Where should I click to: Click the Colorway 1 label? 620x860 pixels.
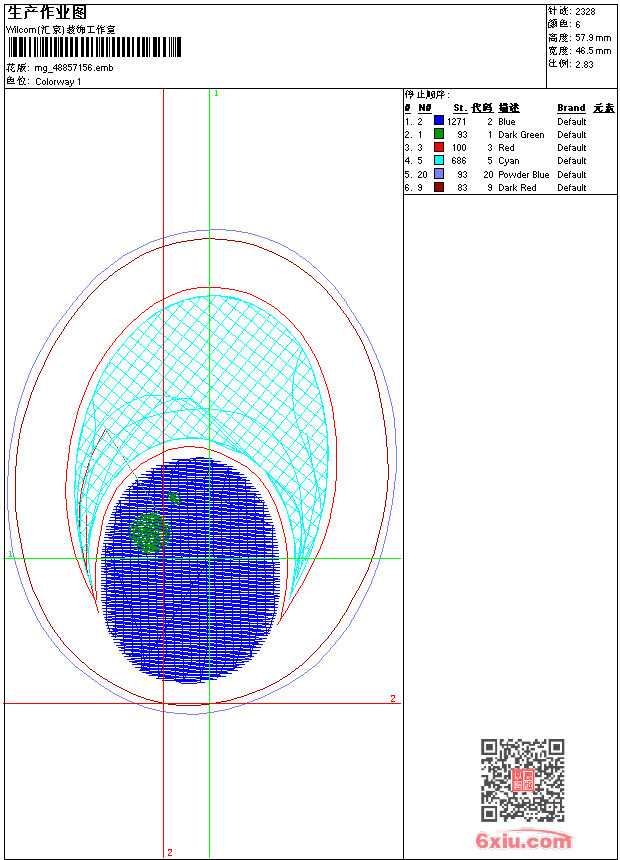pos(58,81)
